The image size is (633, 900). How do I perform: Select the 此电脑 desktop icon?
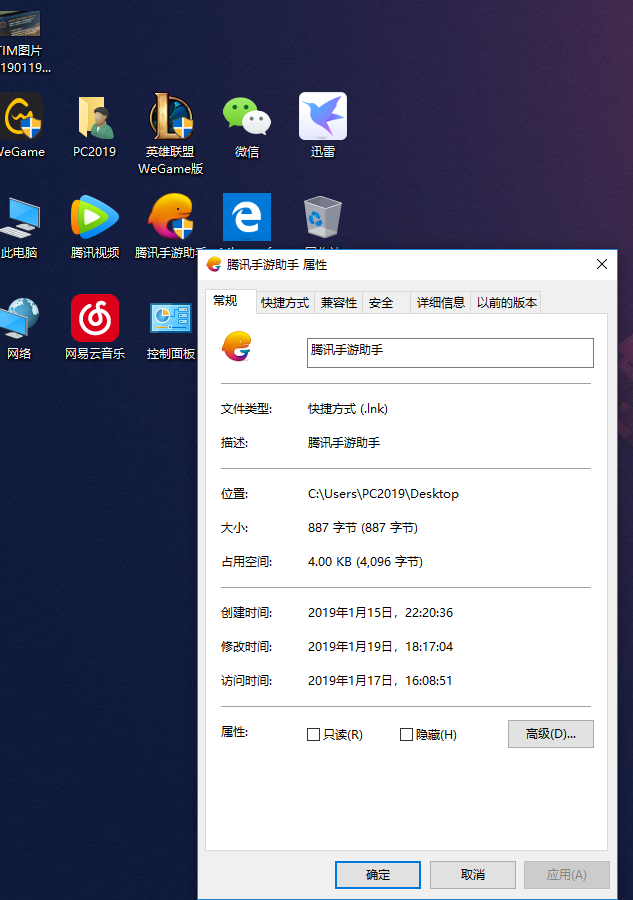coord(20,218)
